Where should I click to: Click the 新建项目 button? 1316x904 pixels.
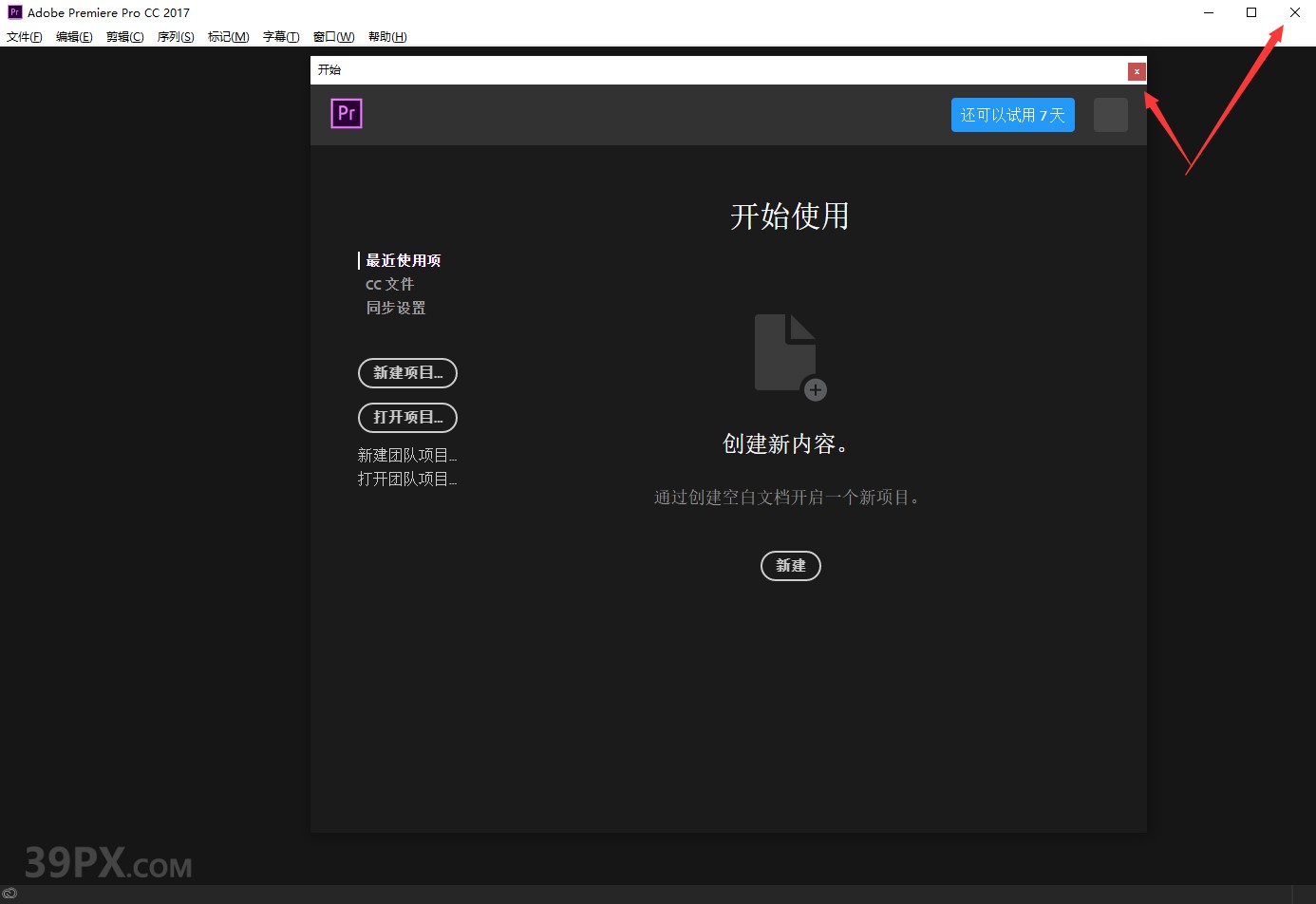tap(407, 373)
